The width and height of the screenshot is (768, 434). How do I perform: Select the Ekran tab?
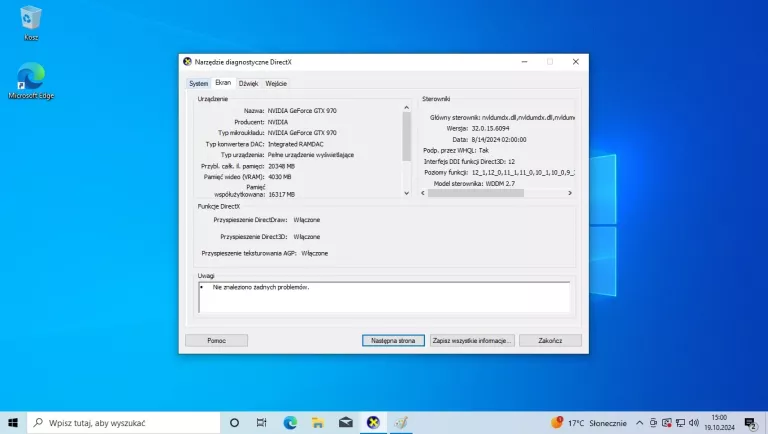[x=223, y=83]
